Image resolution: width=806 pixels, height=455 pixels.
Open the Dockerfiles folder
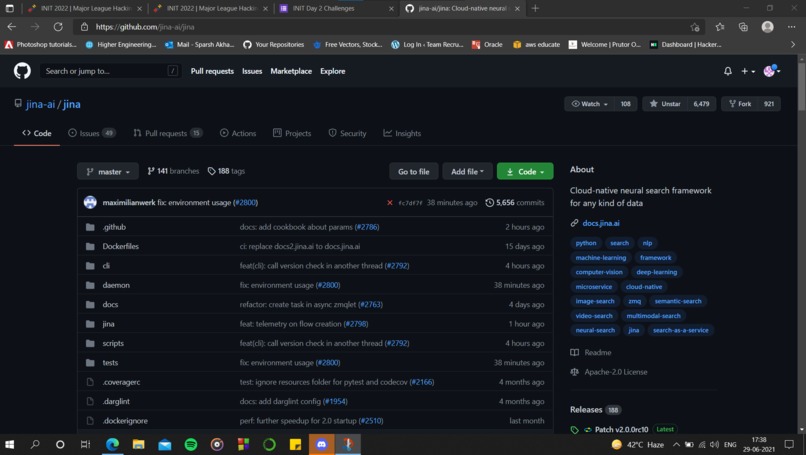point(120,246)
